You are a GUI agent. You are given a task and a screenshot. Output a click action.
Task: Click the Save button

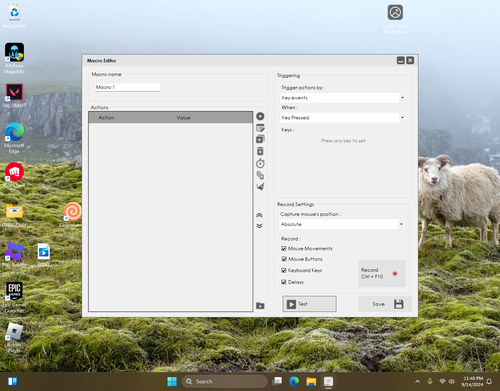385,304
